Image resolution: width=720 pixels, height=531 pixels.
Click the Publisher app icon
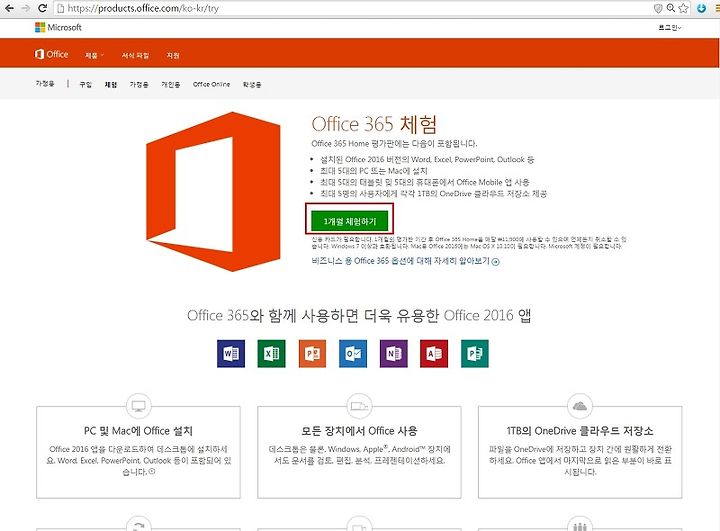[475, 354]
